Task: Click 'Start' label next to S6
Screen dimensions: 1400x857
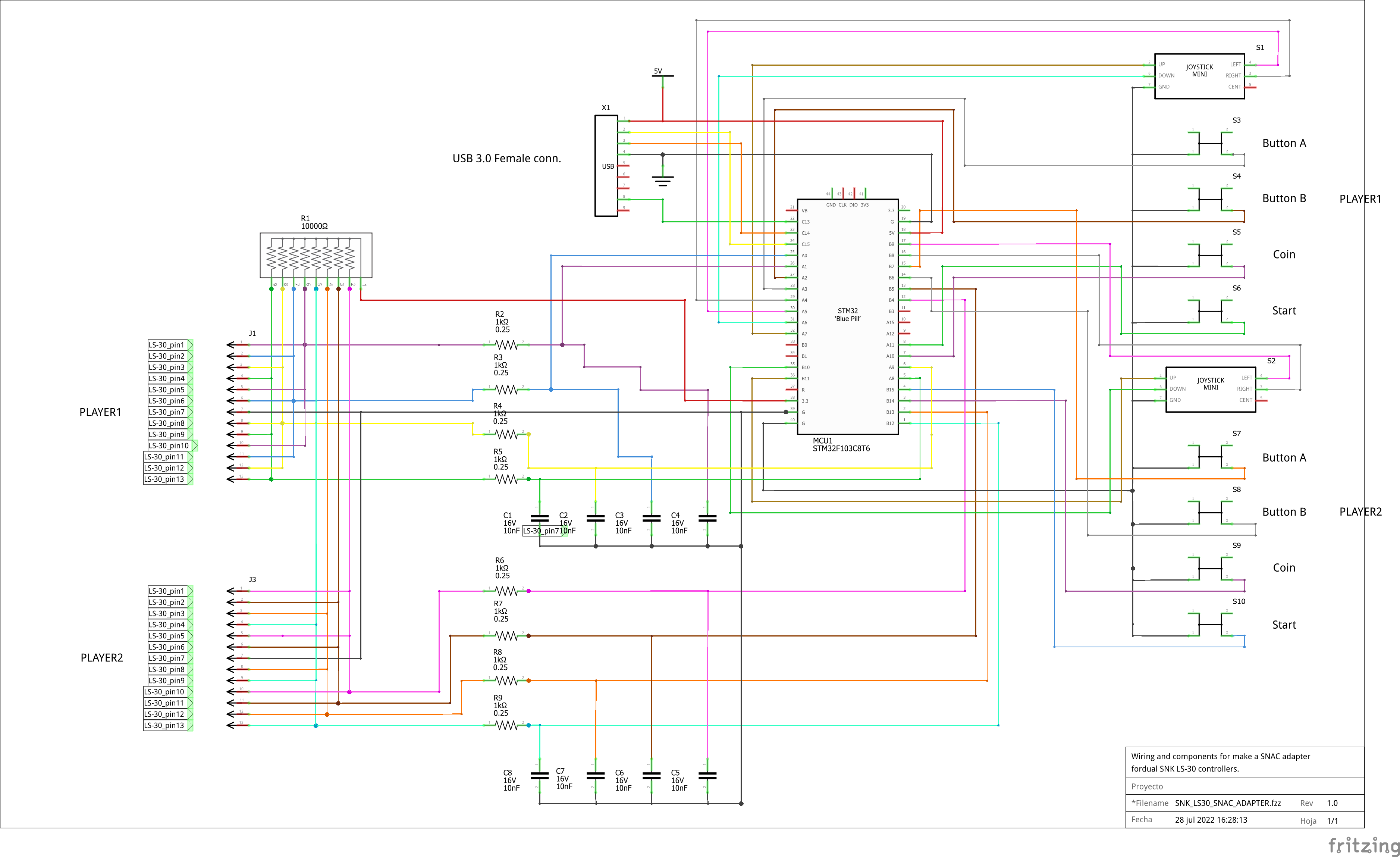Action: click(1284, 311)
